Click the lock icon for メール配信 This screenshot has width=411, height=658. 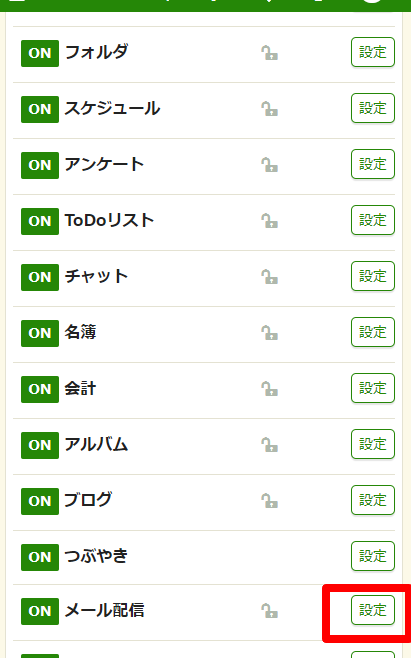270,611
